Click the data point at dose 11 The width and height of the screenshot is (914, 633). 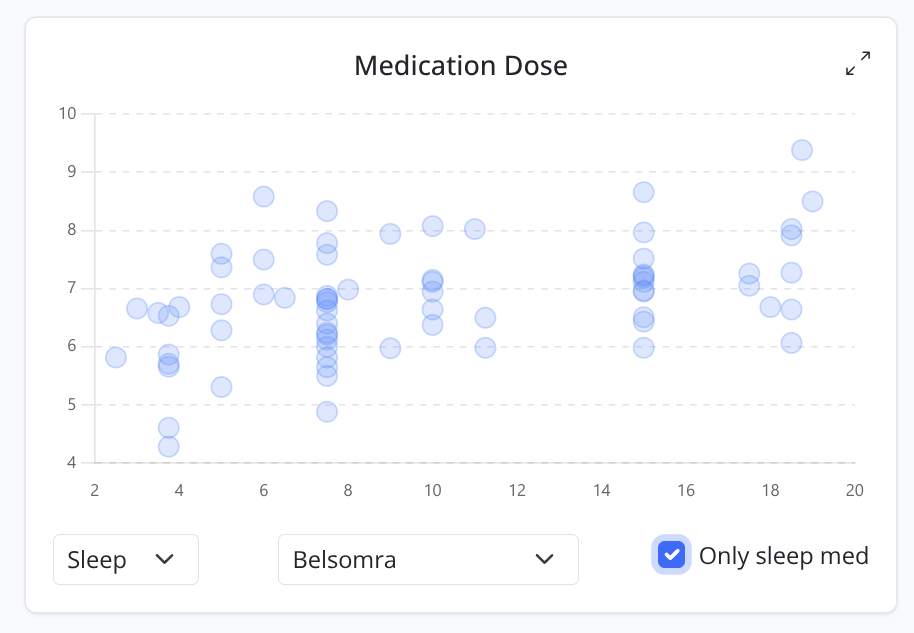click(475, 229)
